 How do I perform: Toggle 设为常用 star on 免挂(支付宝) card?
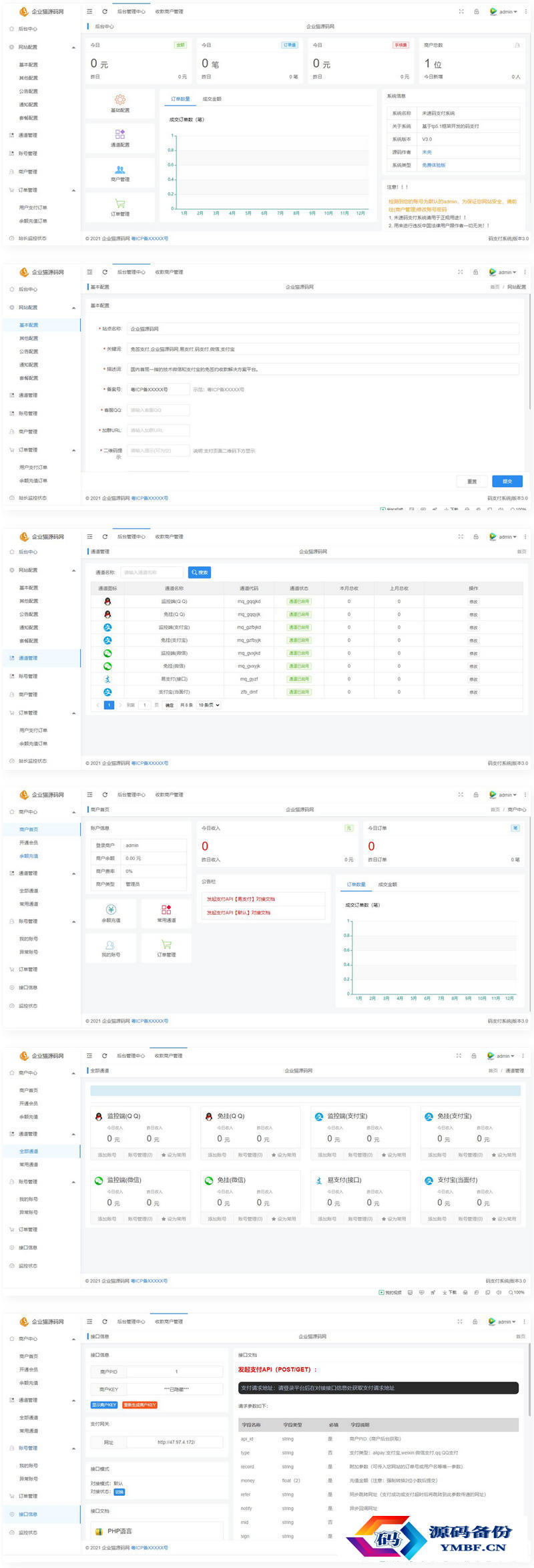pos(494,1155)
